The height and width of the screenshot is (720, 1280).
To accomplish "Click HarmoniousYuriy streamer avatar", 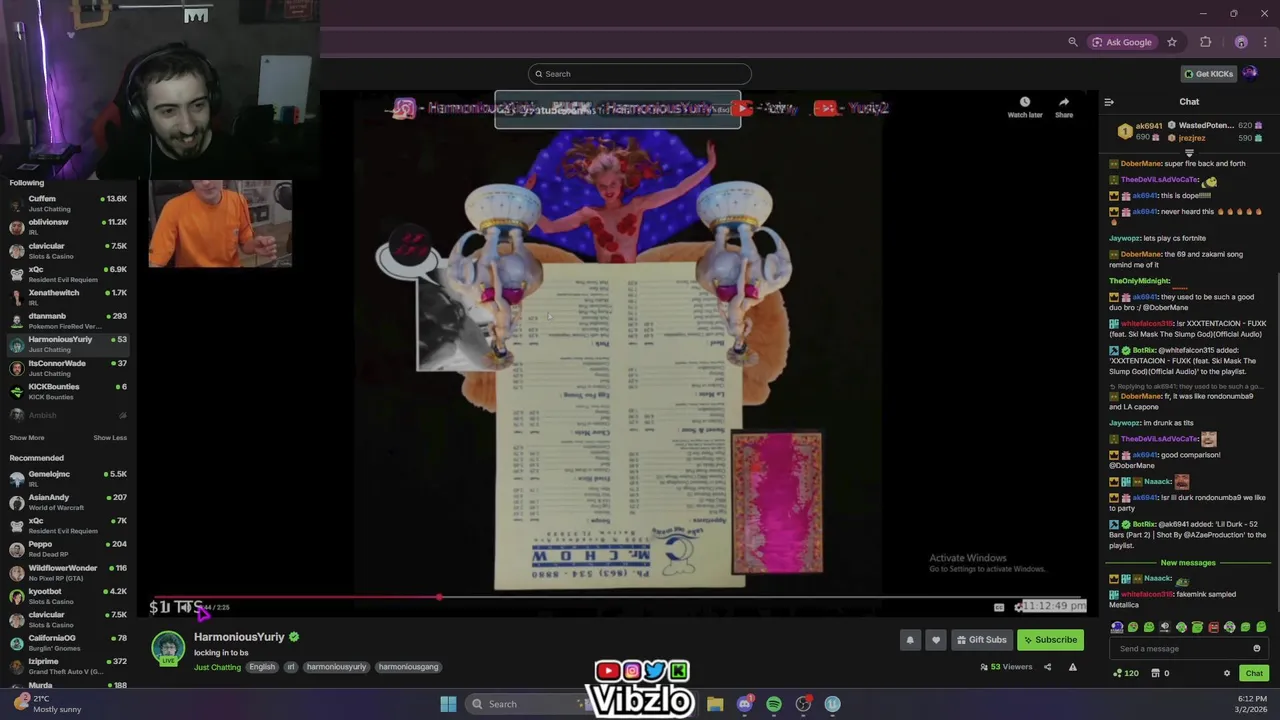I will click(168, 647).
